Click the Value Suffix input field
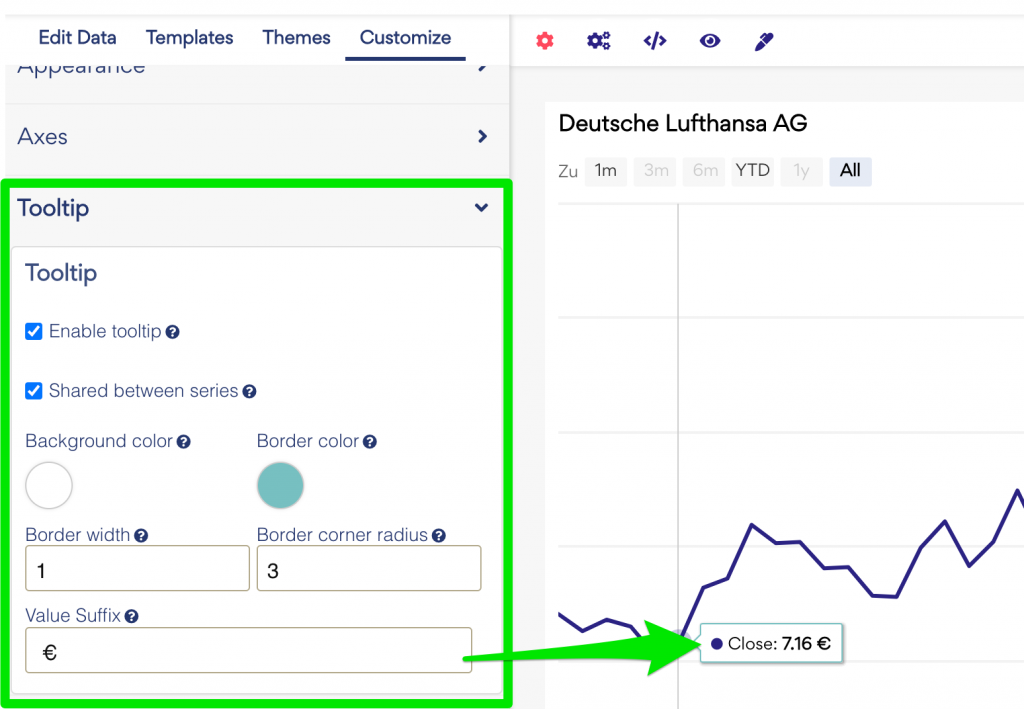1024x709 pixels. point(248,650)
